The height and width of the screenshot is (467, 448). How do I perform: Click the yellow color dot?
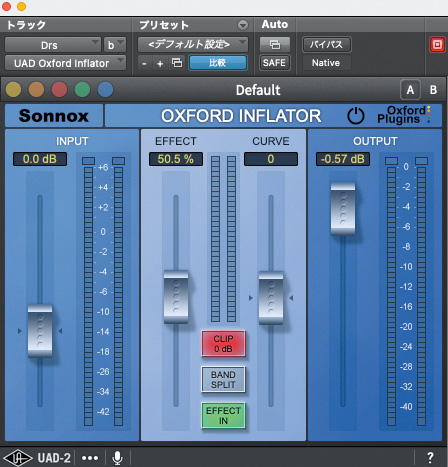click(x=14, y=90)
